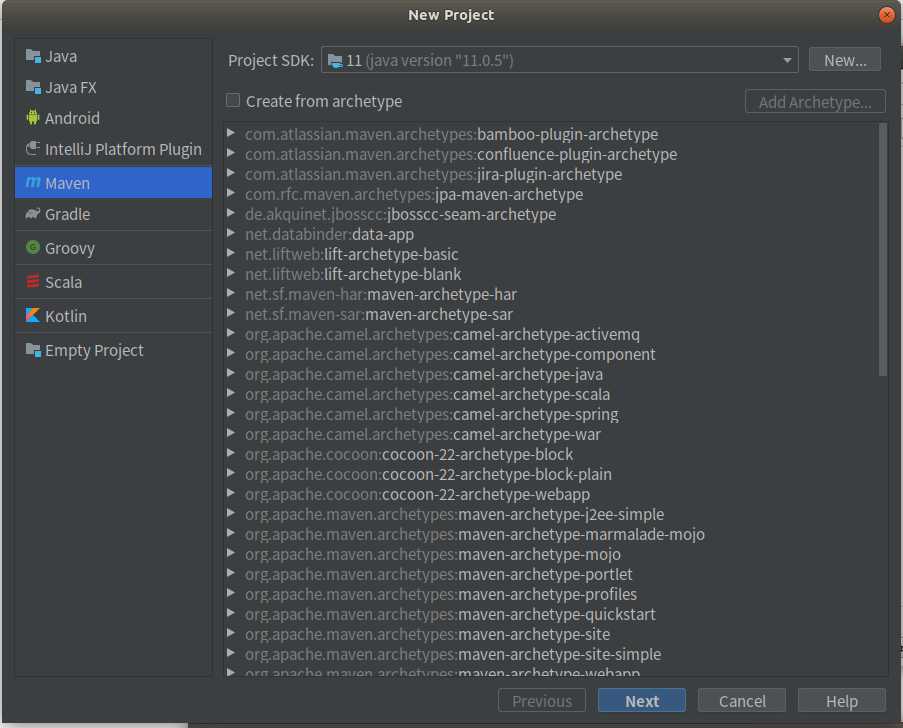Select the Empty Project folder icon
Viewport: 903px width, 728px height.
(33, 350)
